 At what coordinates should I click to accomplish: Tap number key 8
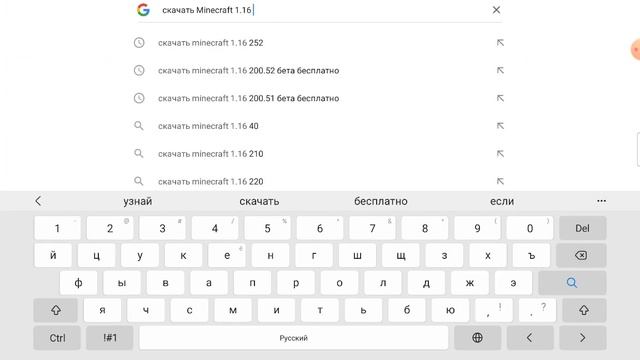click(x=425, y=228)
